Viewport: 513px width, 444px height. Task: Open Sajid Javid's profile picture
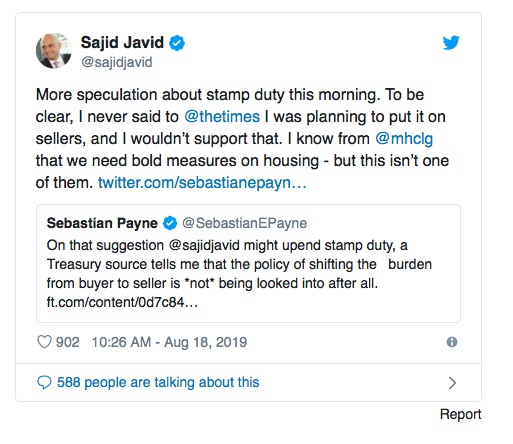pos(54,51)
